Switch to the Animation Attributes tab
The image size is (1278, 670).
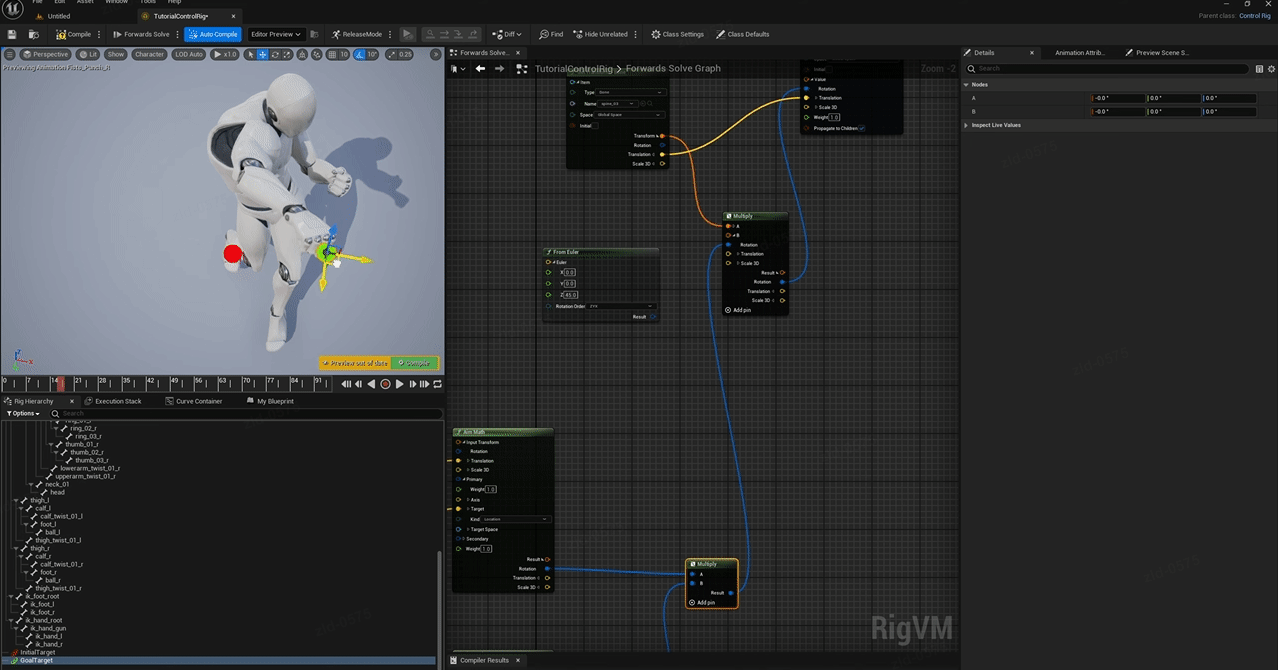click(x=1079, y=52)
